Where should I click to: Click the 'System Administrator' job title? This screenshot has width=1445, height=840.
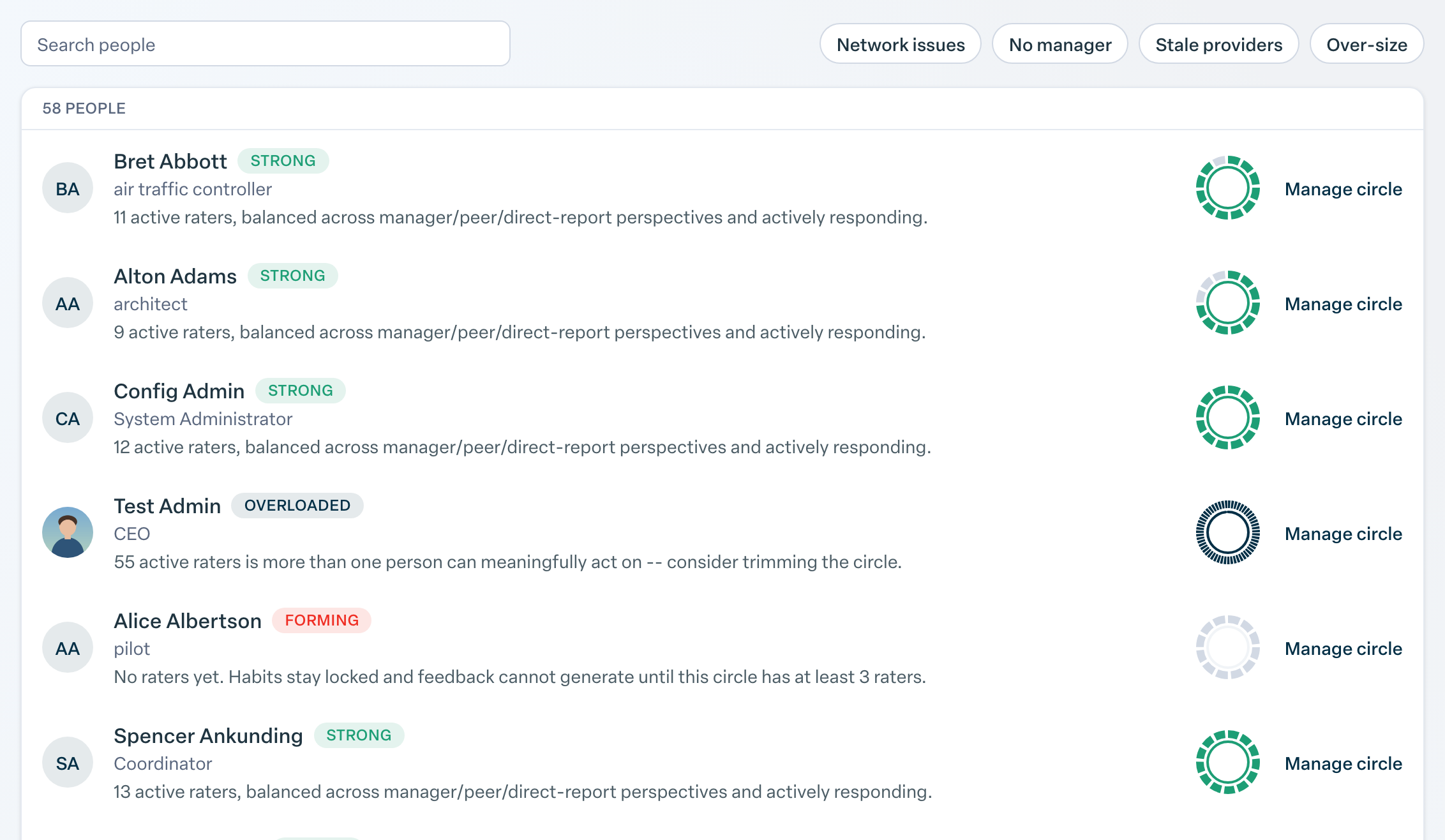pos(203,419)
